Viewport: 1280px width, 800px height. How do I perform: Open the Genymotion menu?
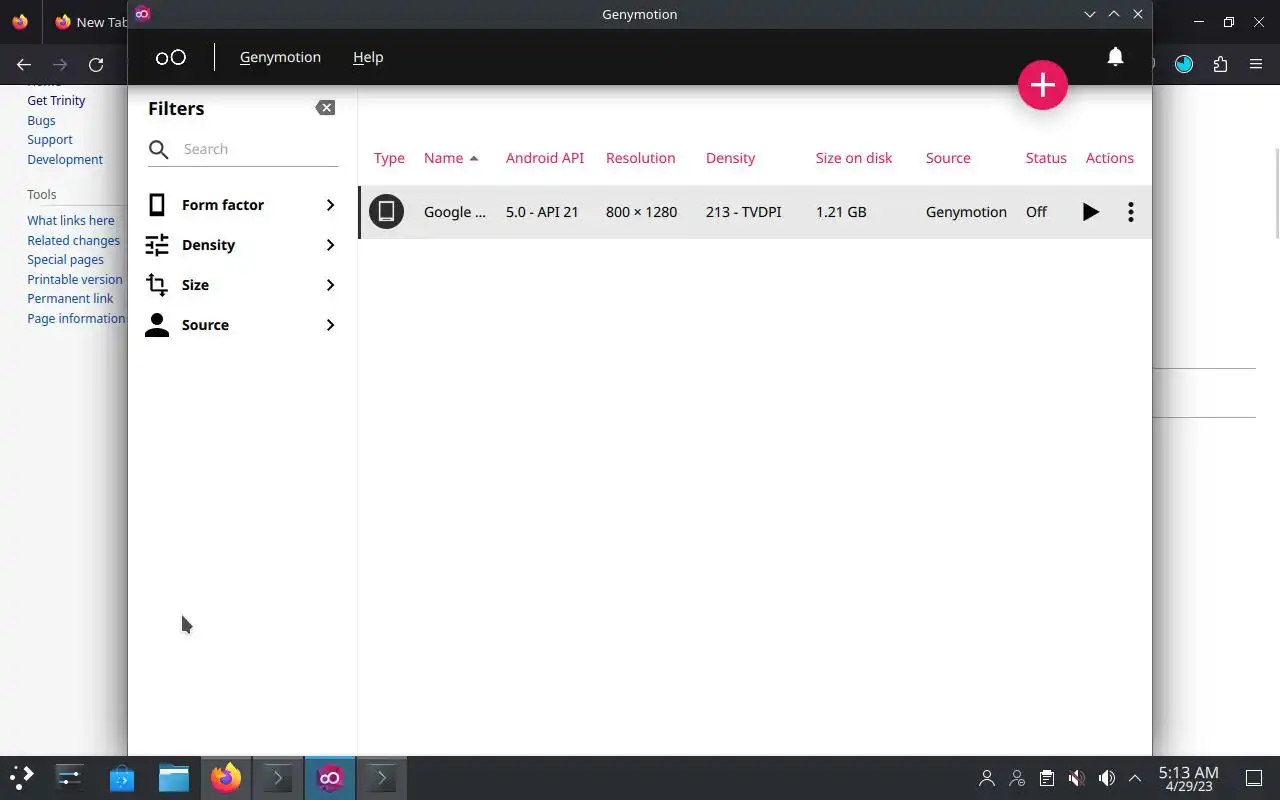point(280,57)
